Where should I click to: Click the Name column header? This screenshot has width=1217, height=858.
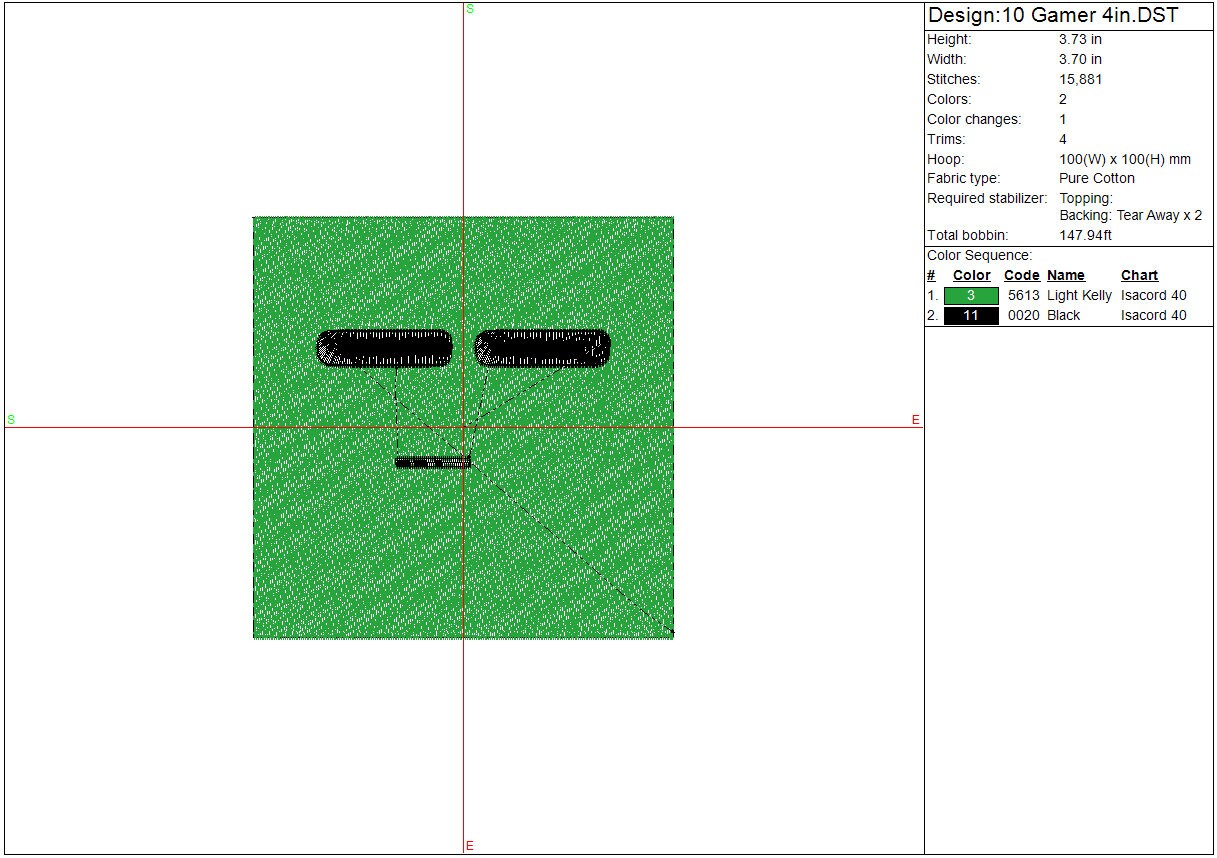pyautogui.click(x=1065, y=276)
